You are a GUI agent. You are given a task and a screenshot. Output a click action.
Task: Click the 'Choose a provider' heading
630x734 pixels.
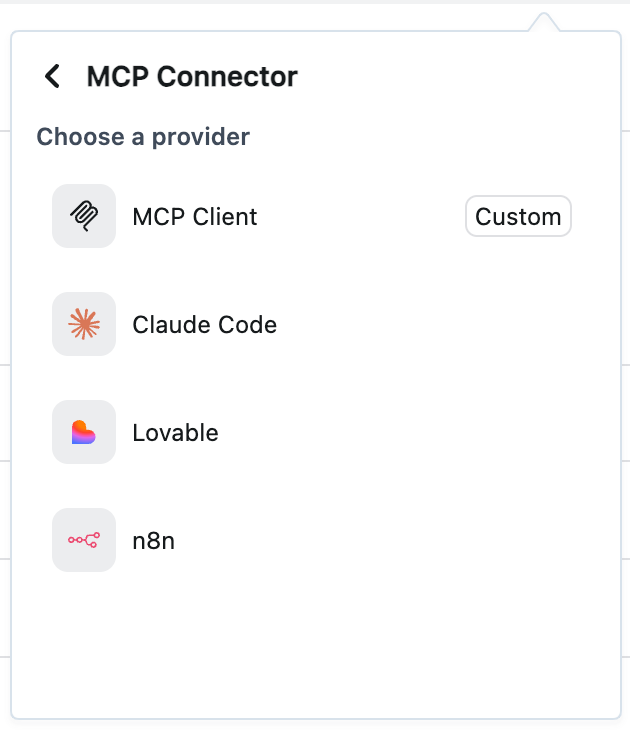[143, 136]
